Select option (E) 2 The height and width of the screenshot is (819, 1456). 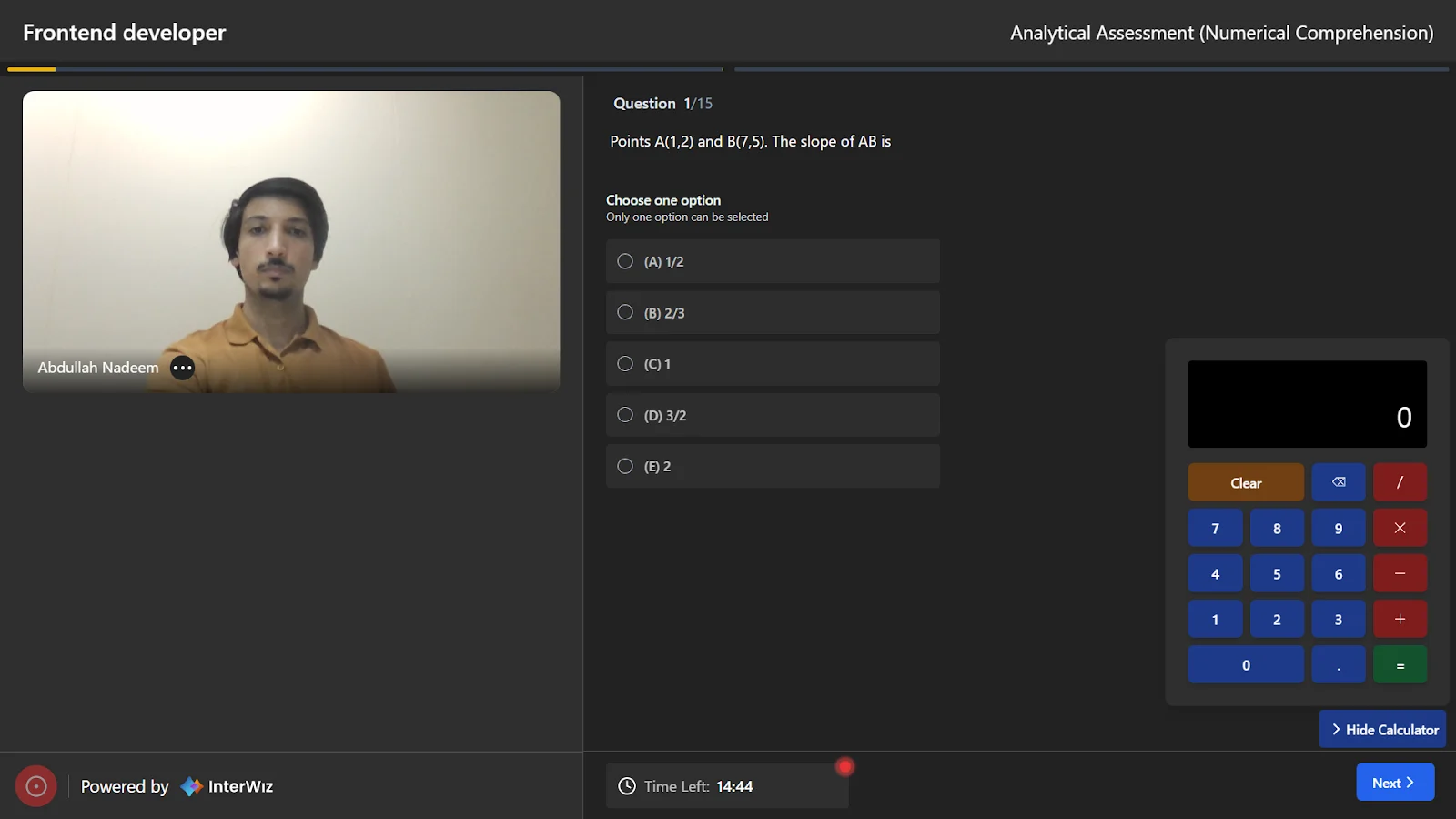(x=773, y=466)
